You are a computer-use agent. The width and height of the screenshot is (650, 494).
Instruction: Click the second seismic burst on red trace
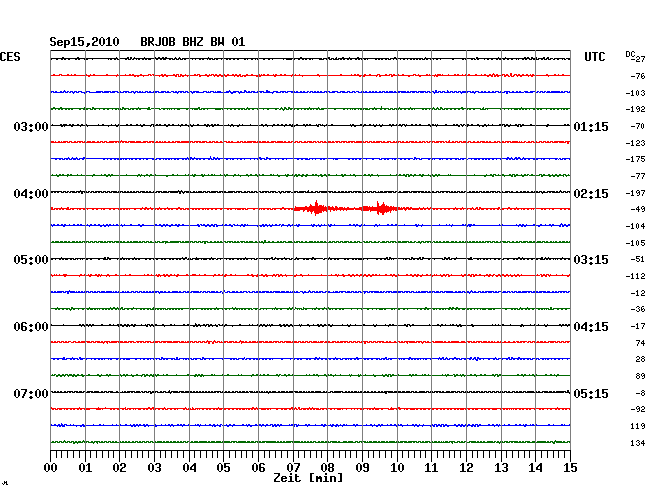coord(381,208)
